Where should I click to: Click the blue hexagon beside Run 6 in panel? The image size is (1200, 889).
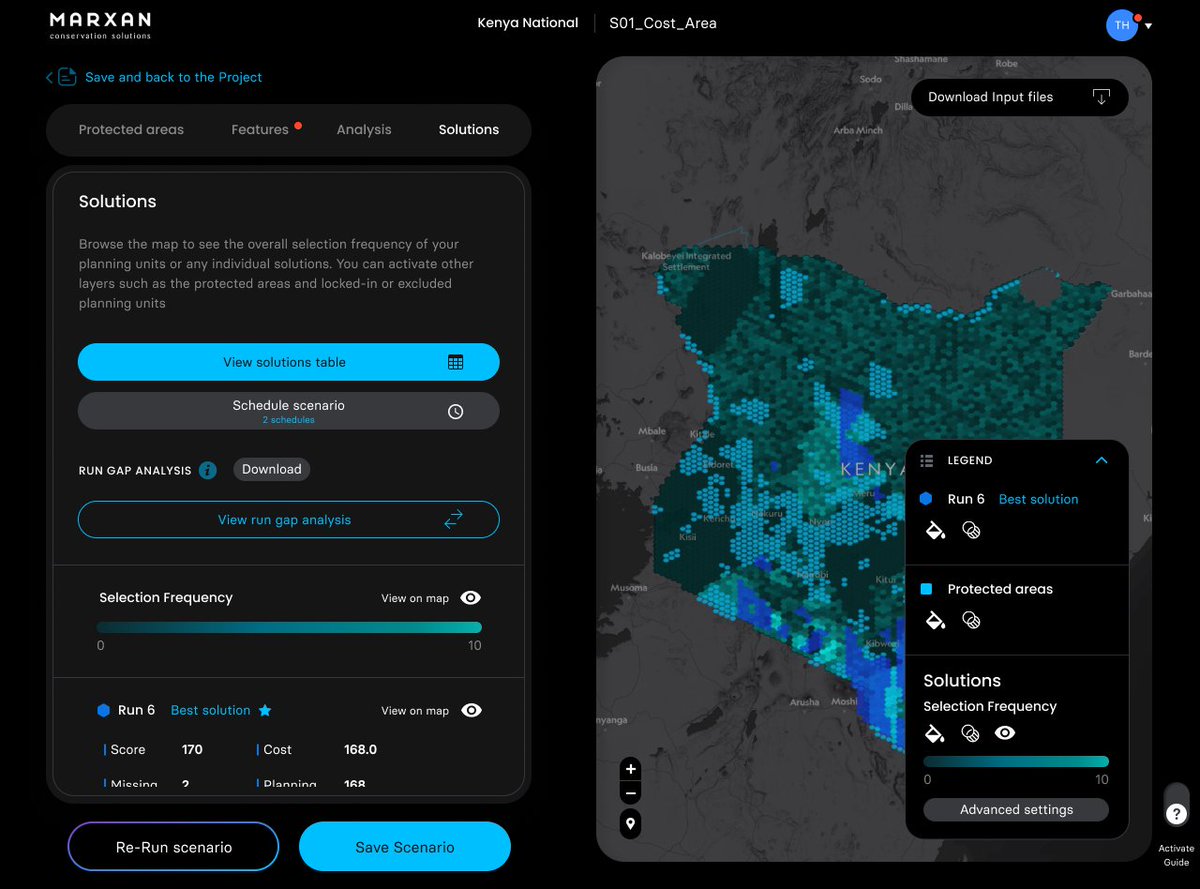[103, 710]
